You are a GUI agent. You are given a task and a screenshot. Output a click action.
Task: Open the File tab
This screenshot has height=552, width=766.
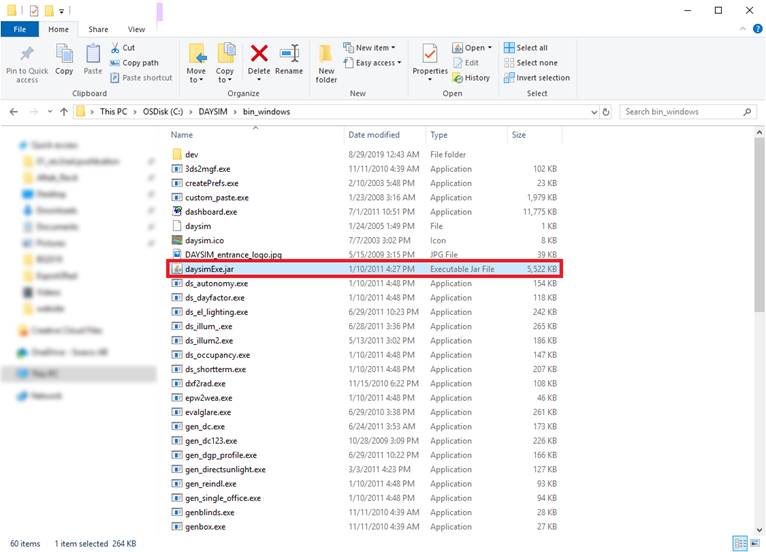(x=20, y=29)
